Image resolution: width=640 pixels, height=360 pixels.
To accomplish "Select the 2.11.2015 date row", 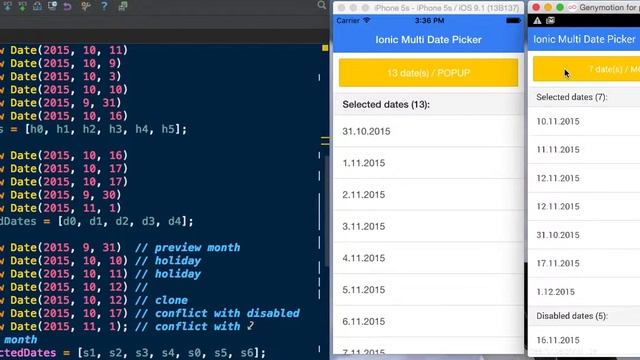I will 429,195.
